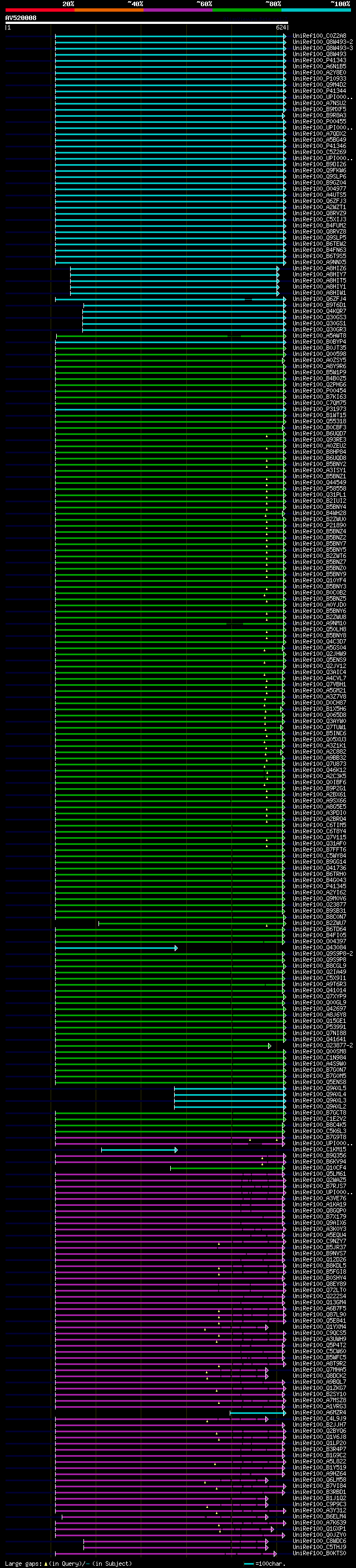Open hit UniRef100_A2Y8E0
Image resolution: width=356 pixels, height=1568 pixels.
tap(319, 72)
